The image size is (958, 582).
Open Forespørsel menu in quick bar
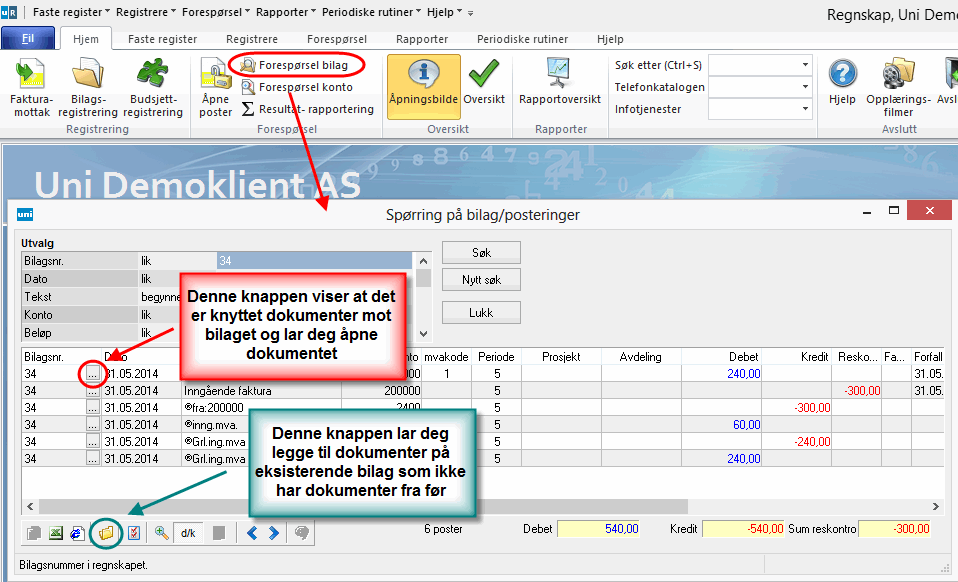(216, 12)
